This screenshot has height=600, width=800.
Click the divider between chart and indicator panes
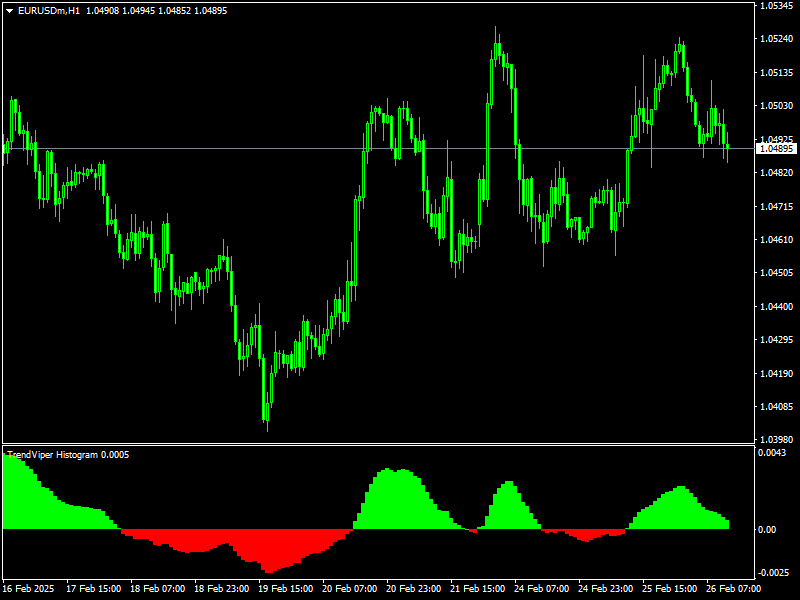point(400,444)
